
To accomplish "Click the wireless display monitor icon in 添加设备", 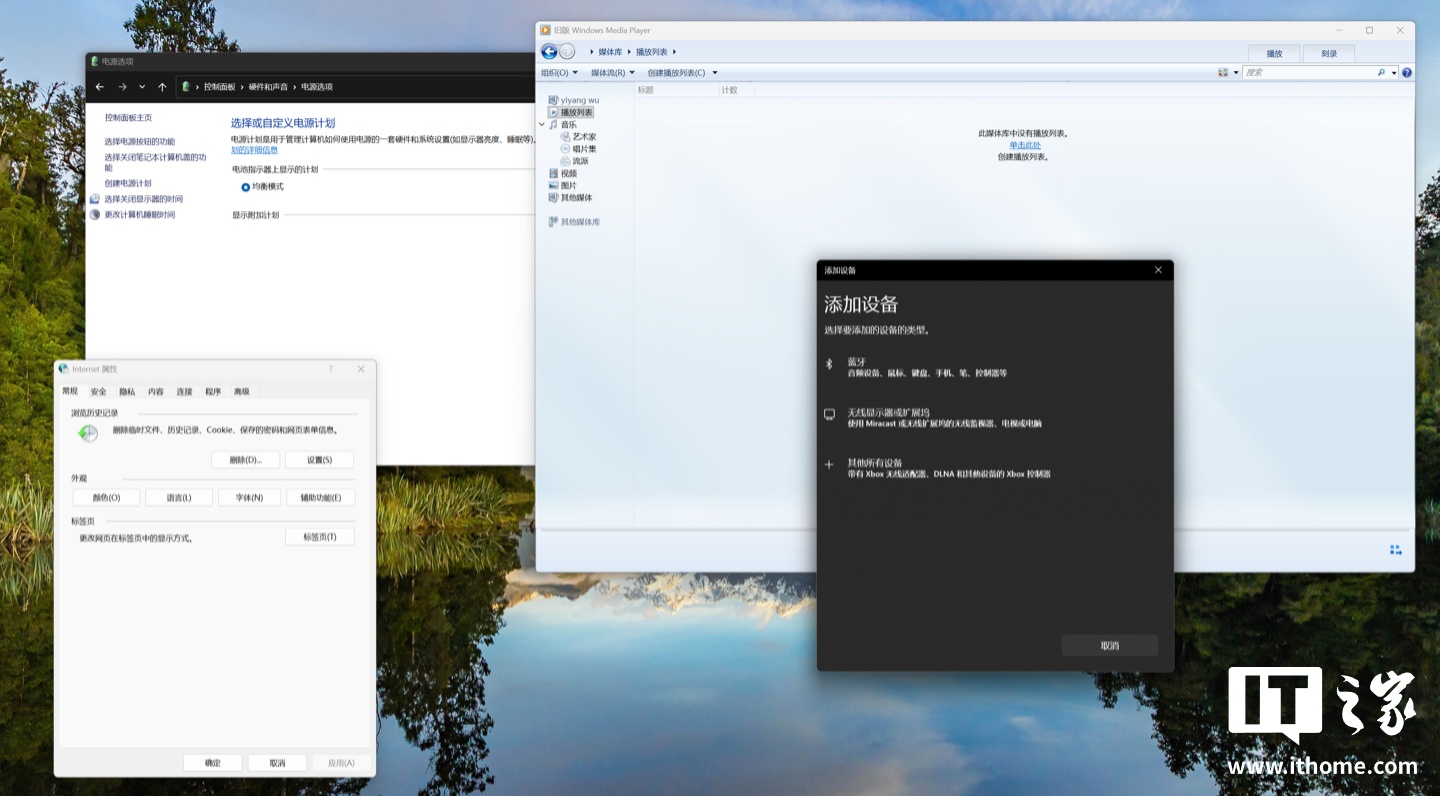I will tap(828, 414).
